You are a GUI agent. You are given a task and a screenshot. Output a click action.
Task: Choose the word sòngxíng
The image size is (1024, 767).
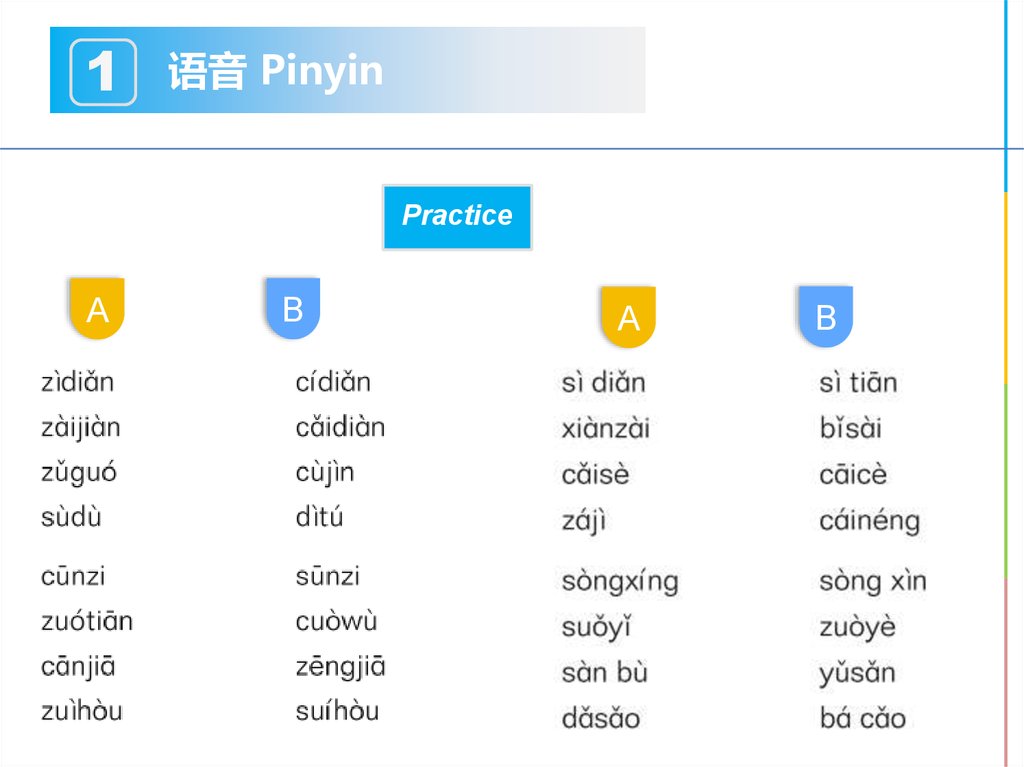click(619, 582)
